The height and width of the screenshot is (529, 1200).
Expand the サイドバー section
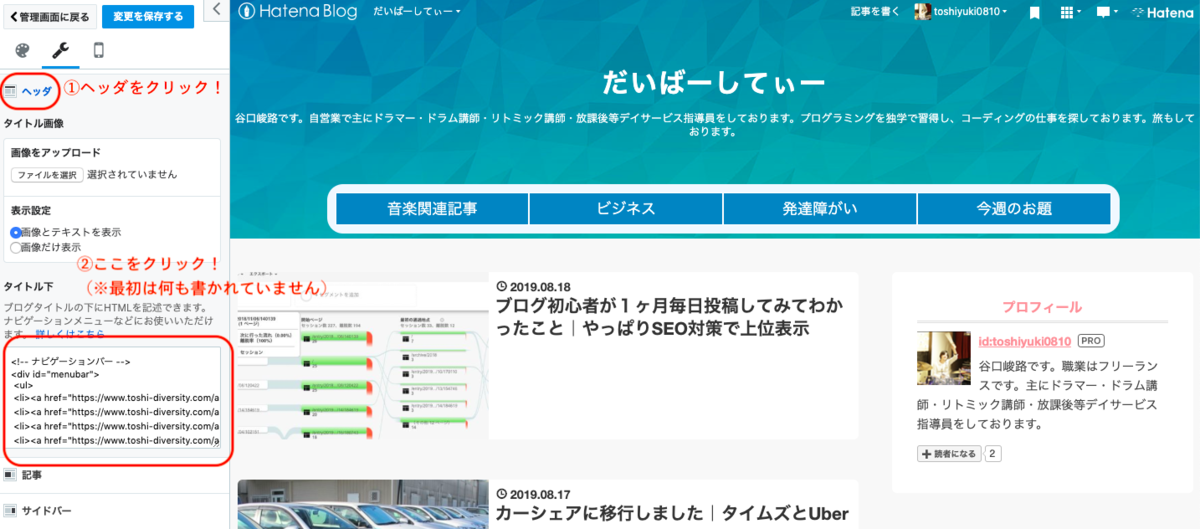tap(47, 510)
